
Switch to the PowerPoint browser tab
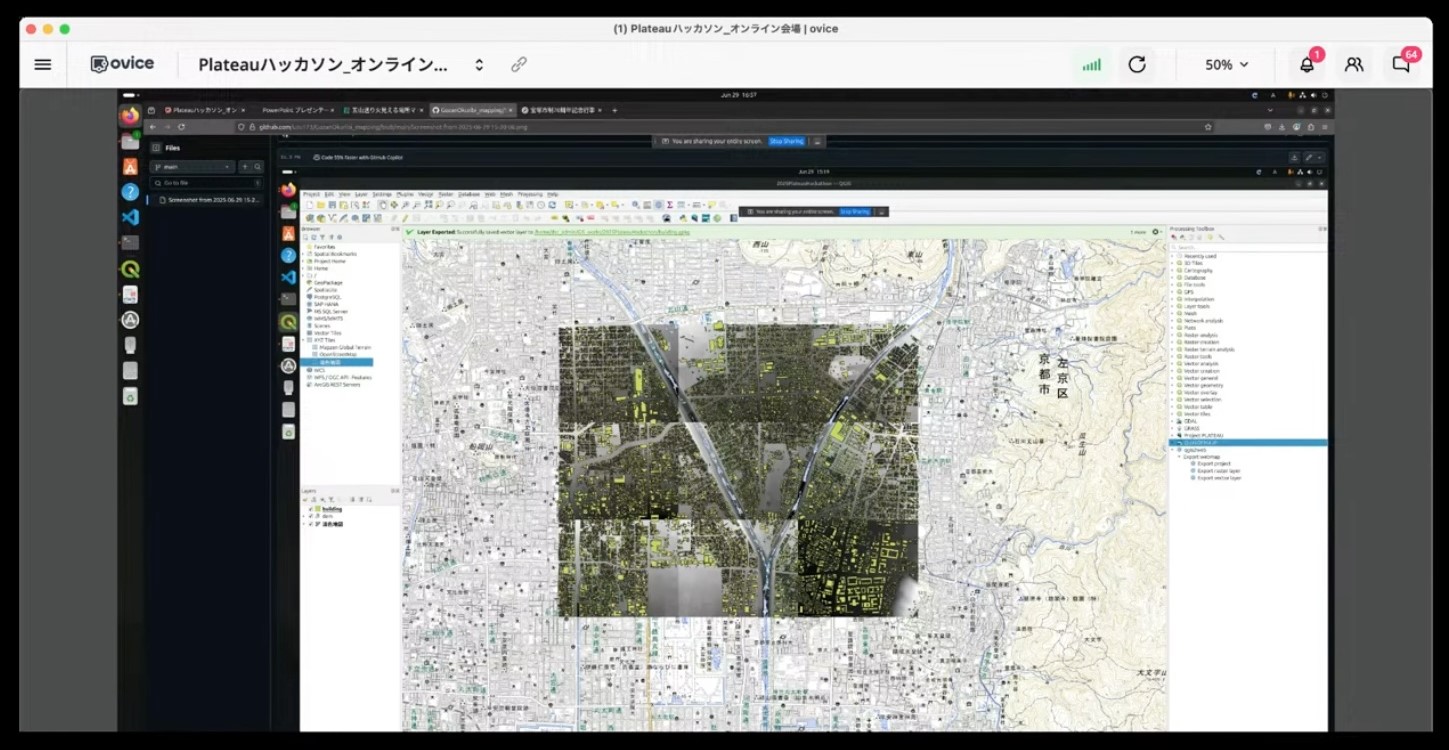pyautogui.click(x=297, y=110)
